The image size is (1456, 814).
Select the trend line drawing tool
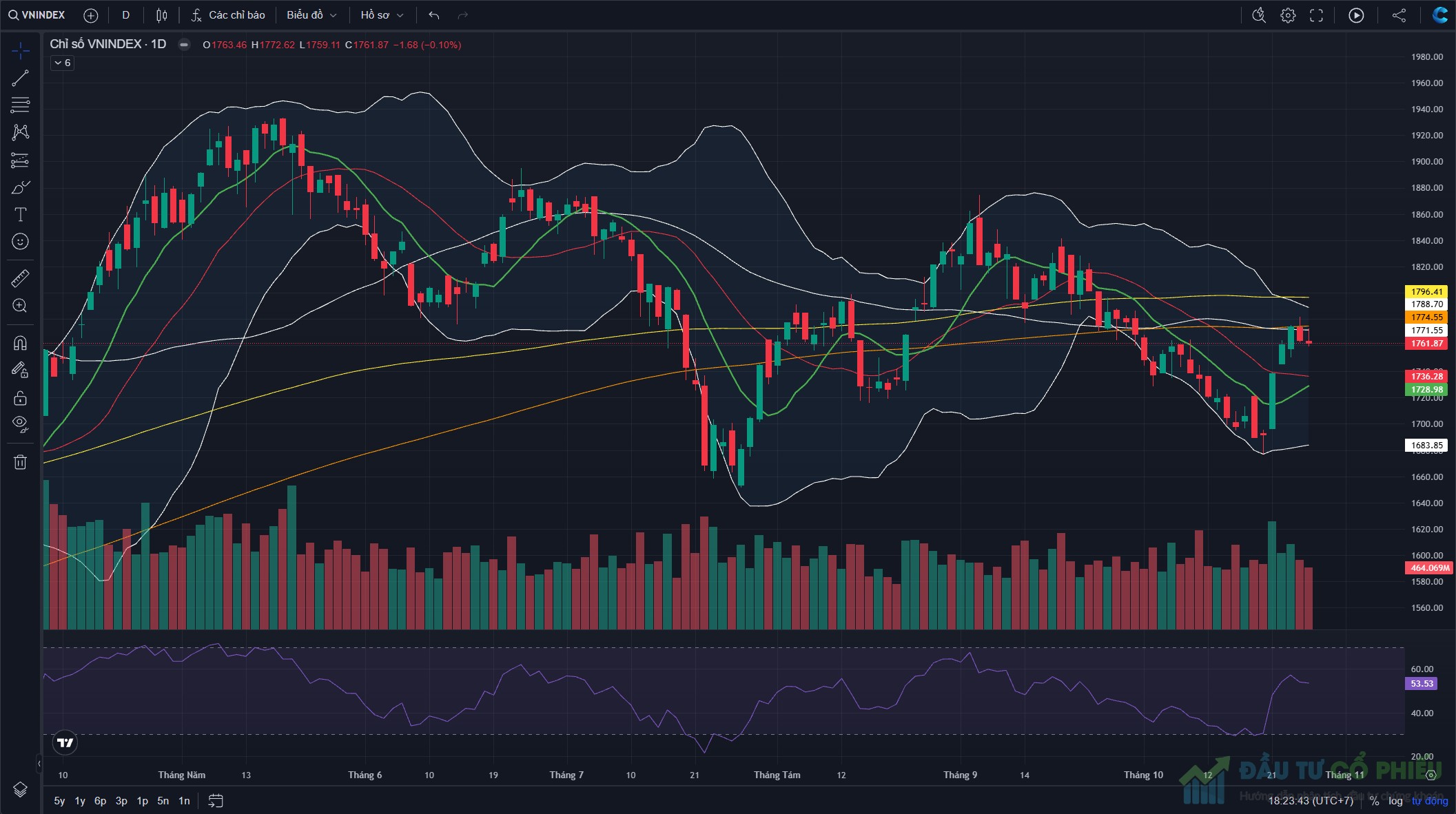point(20,78)
